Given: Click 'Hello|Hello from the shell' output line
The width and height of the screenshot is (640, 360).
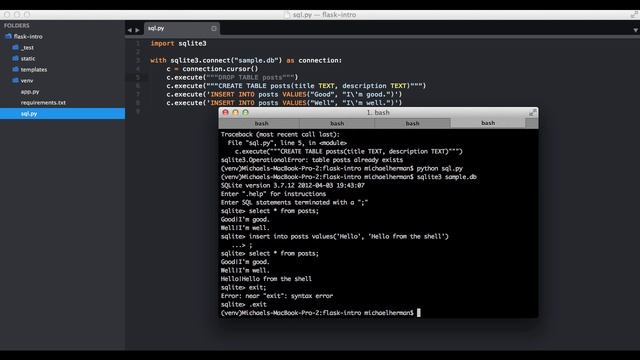Looking at the screenshot, I should (x=266, y=279).
